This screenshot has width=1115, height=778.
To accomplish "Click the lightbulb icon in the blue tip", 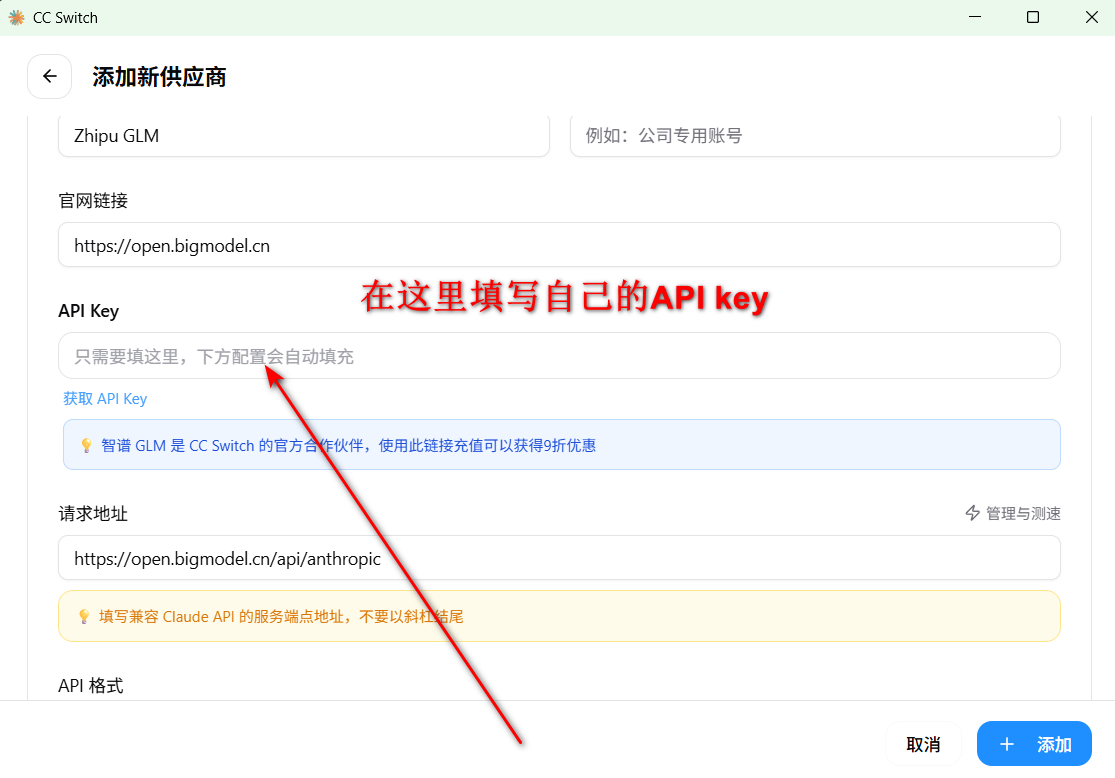I will (x=86, y=445).
